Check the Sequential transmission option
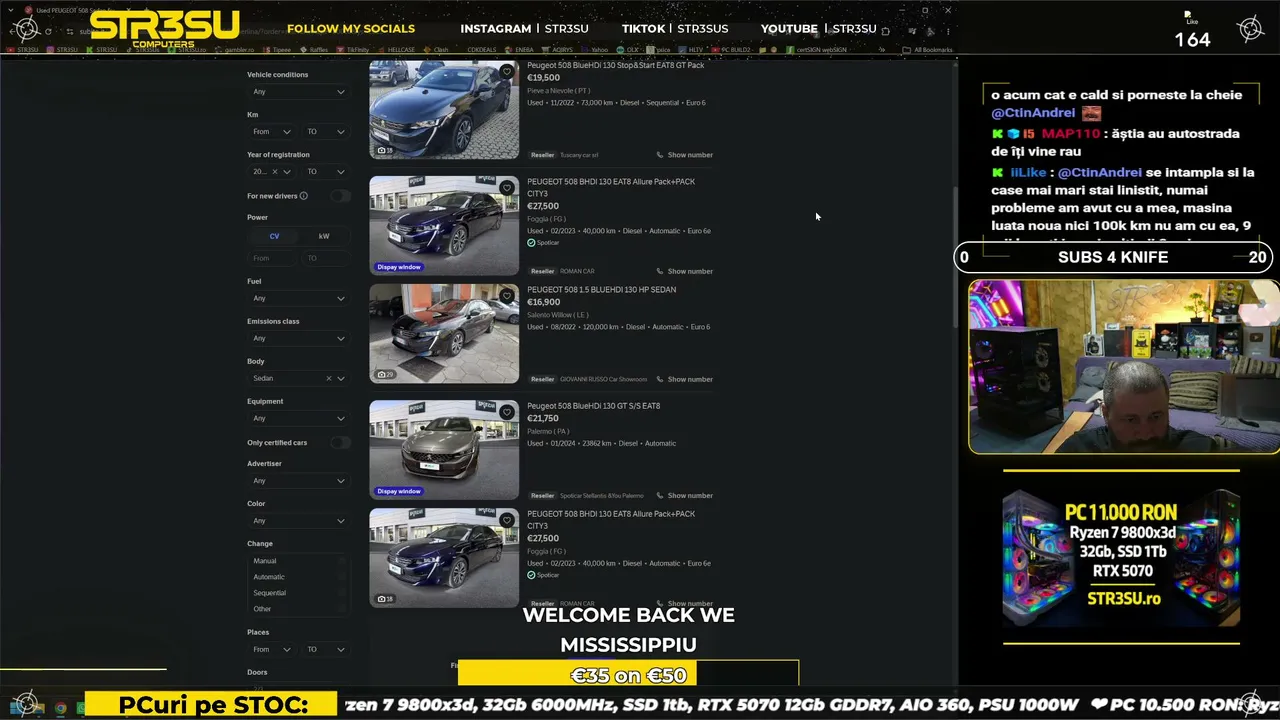 coord(342,593)
